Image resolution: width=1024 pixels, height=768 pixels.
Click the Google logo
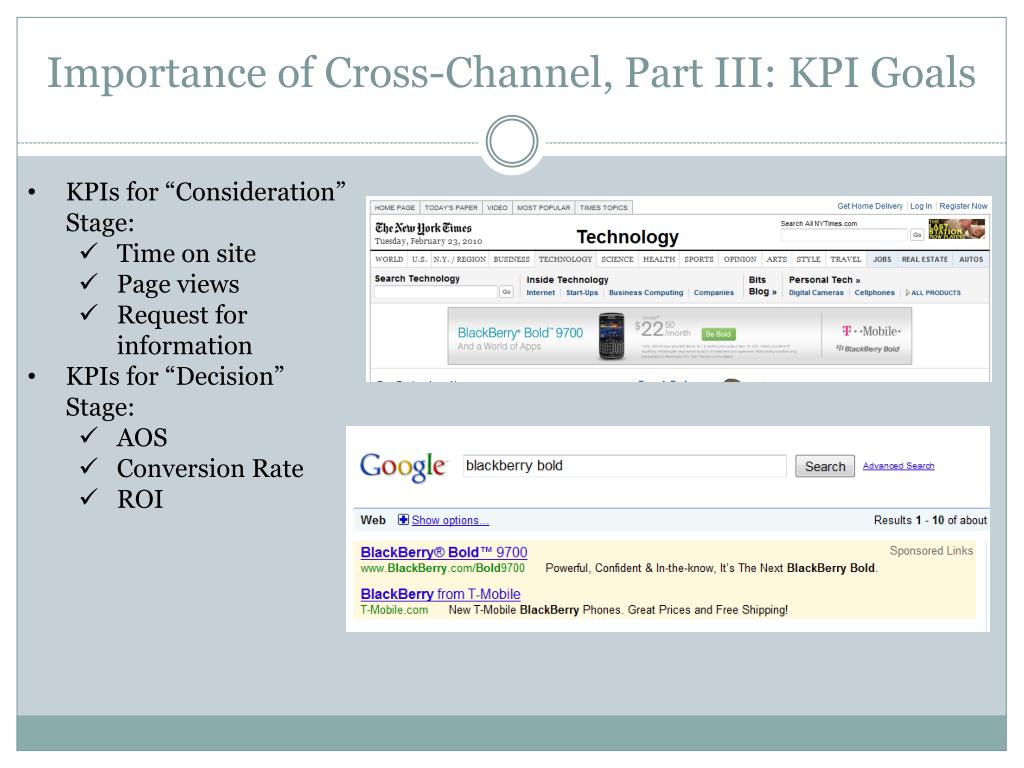coord(403,466)
